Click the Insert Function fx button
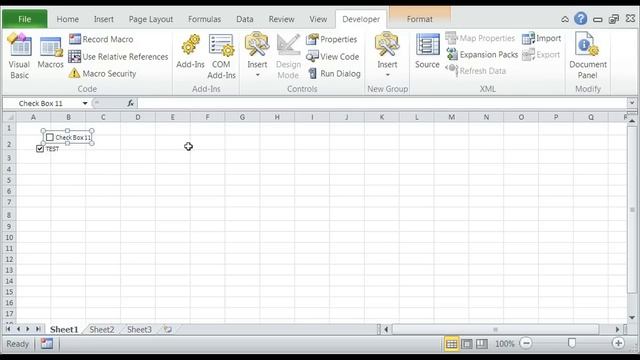This screenshot has height=360, width=640. (131, 103)
